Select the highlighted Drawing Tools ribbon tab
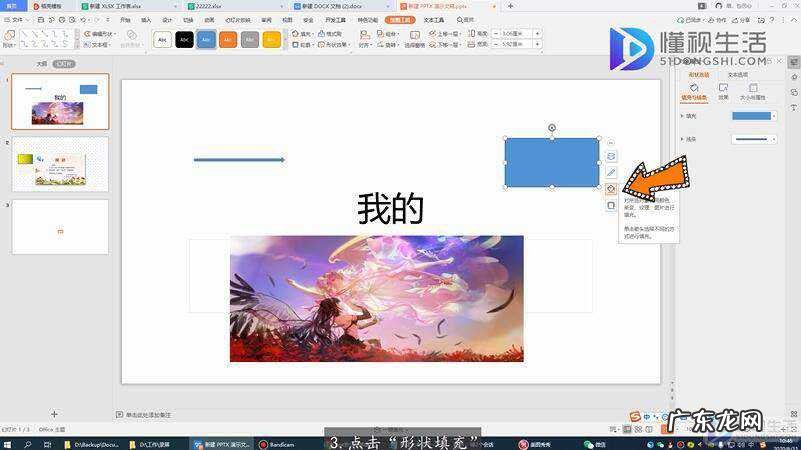 click(399, 20)
